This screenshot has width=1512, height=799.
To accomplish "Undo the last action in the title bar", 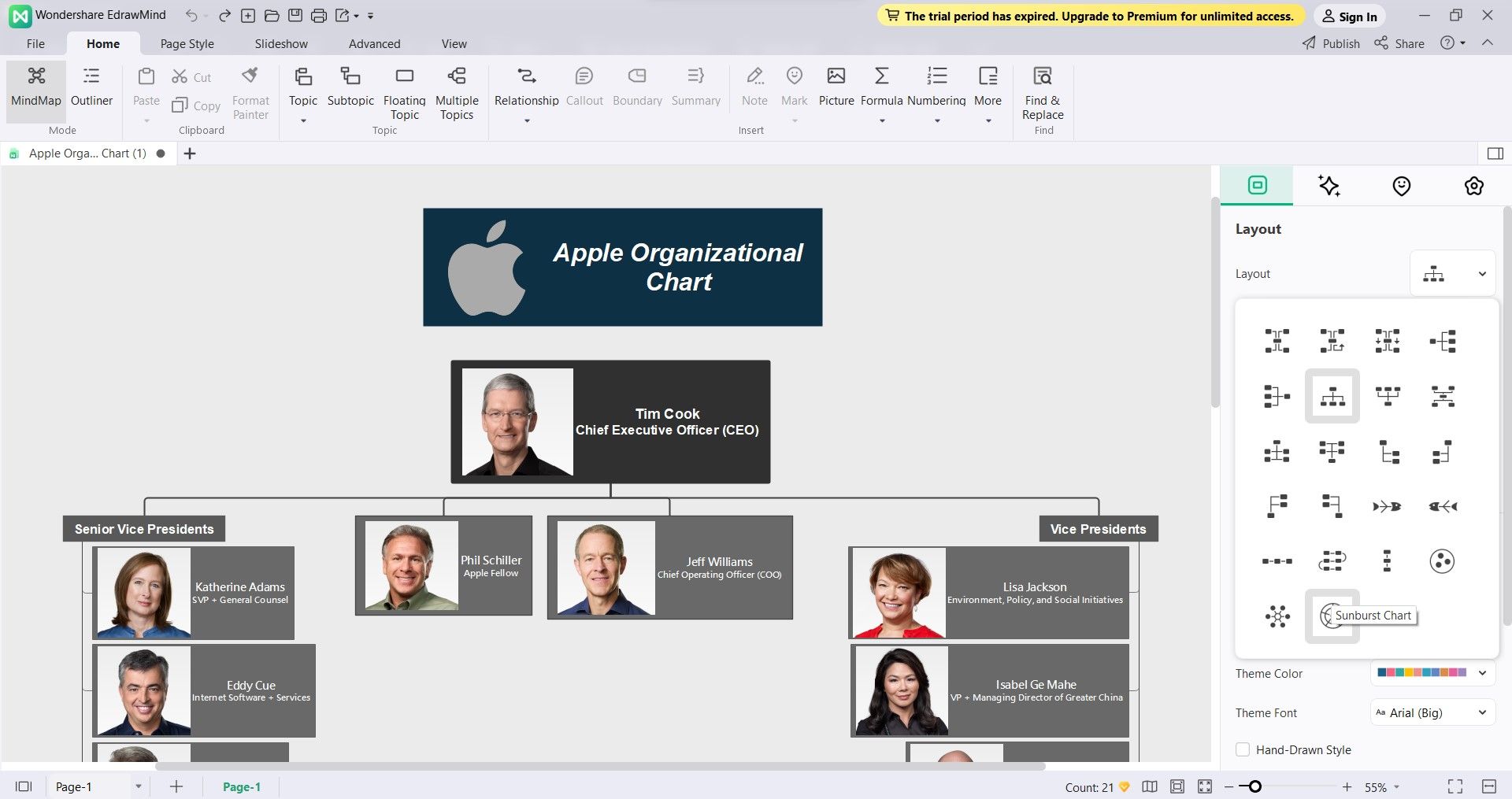I will [191, 16].
